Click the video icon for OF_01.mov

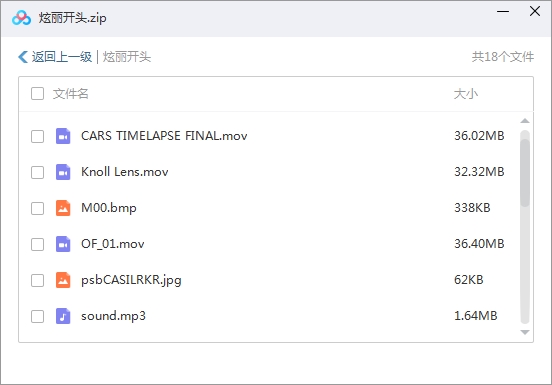point(63,244)
